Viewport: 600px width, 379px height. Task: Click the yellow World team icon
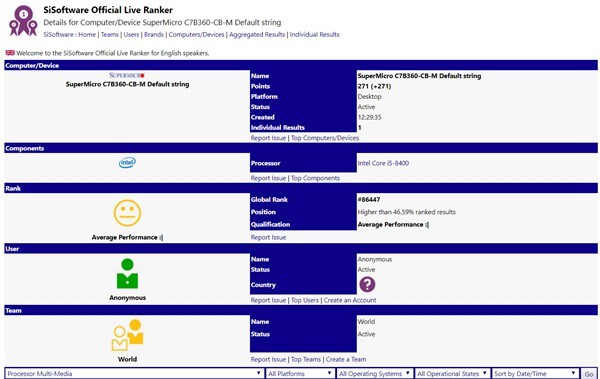click(x=127, y=335)
